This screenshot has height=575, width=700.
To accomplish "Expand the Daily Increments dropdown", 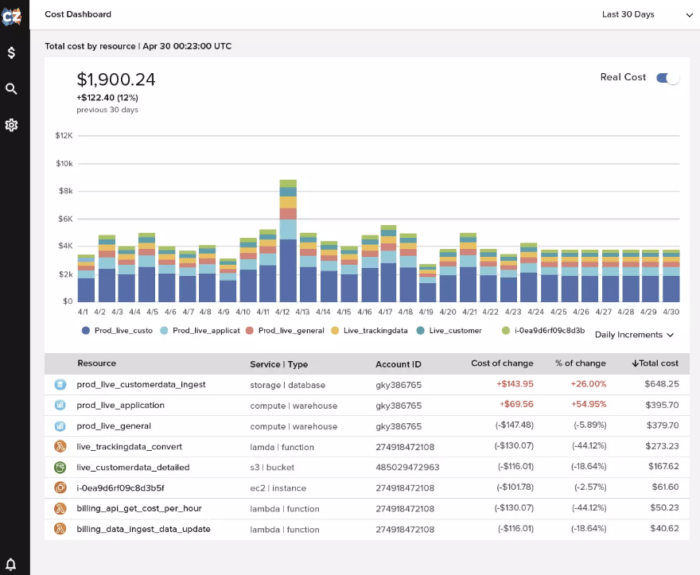I will coord(634,335).
